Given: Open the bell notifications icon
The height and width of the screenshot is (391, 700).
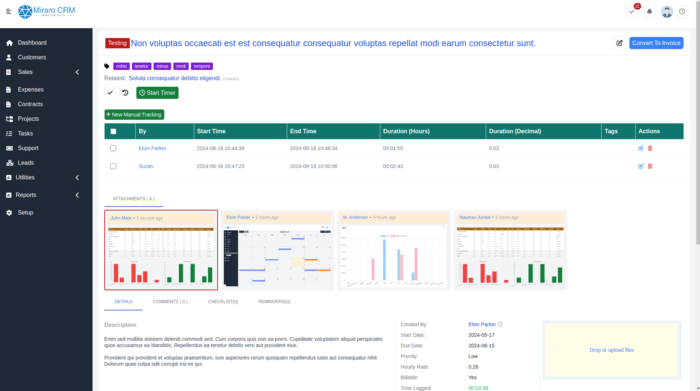Looking at the screenshot, I should 650,12.
